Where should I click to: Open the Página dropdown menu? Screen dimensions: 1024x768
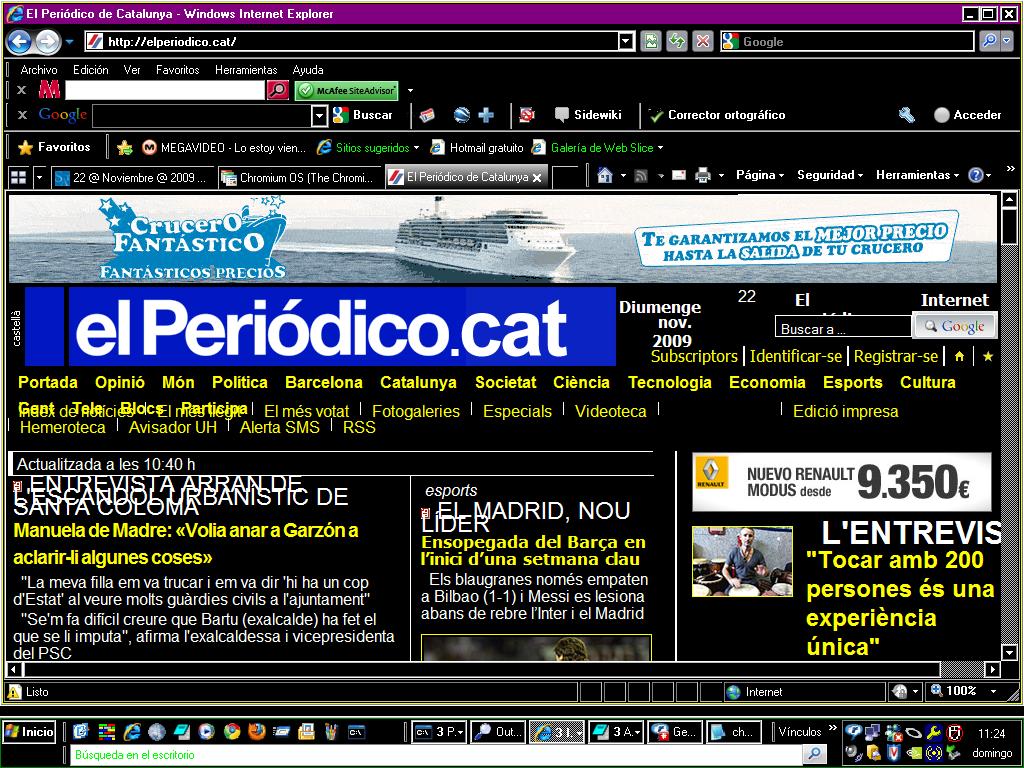tap(759, 175)
